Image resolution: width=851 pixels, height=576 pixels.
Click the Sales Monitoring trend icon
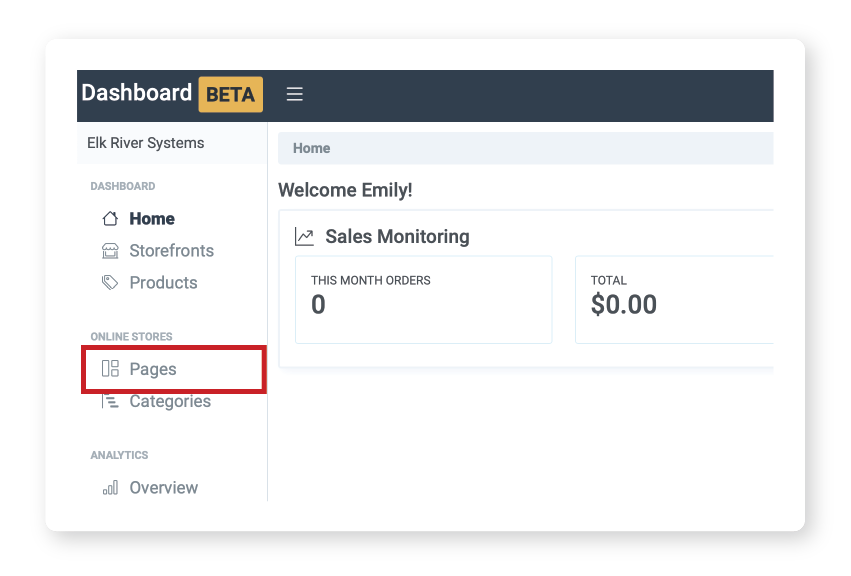point(304,237)
